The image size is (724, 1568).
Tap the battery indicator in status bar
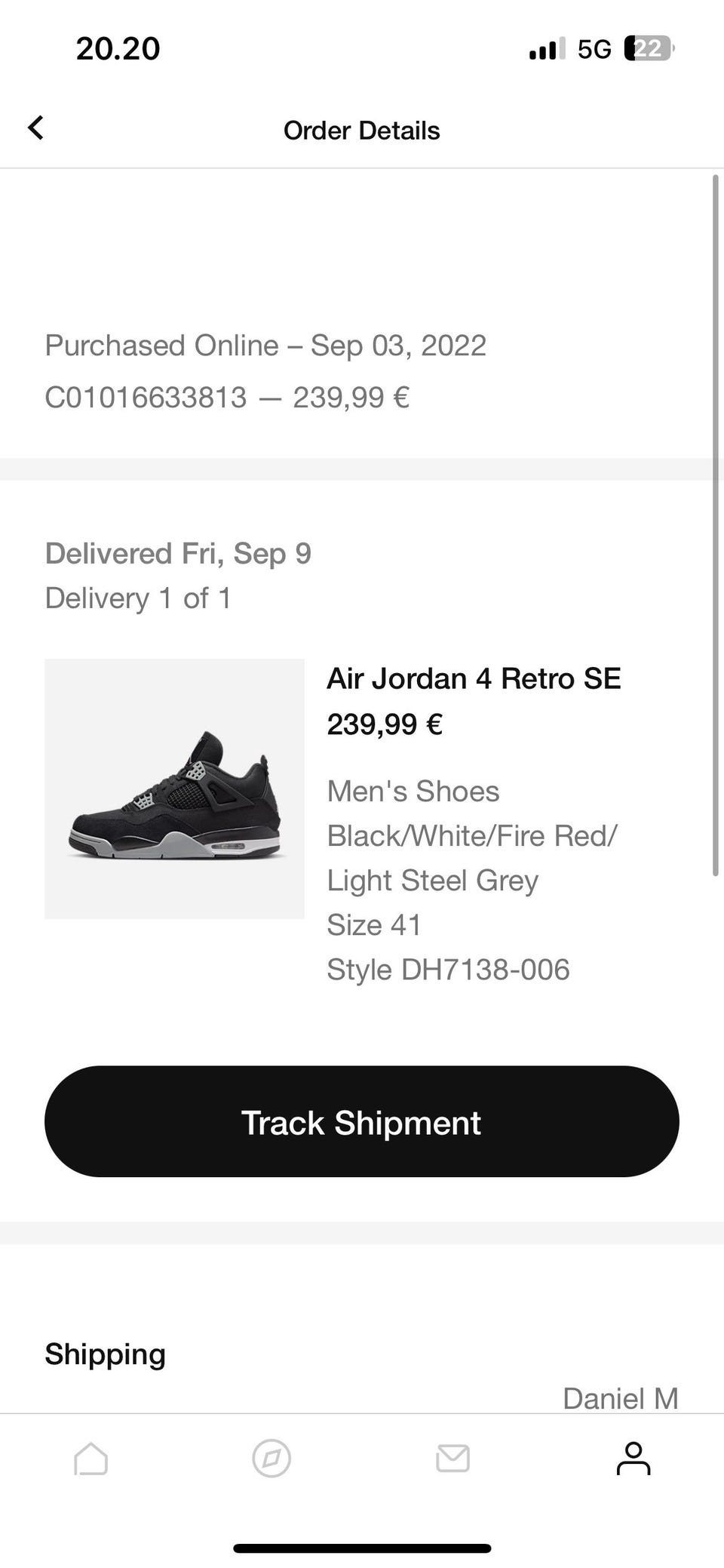649,49
